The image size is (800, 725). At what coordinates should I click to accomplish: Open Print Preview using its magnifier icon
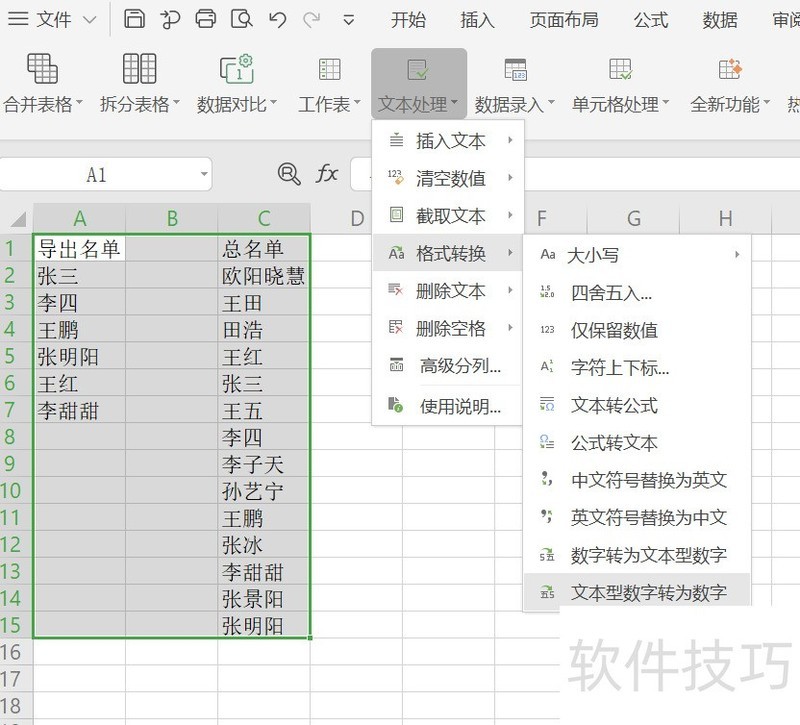(x=243, y=18)
